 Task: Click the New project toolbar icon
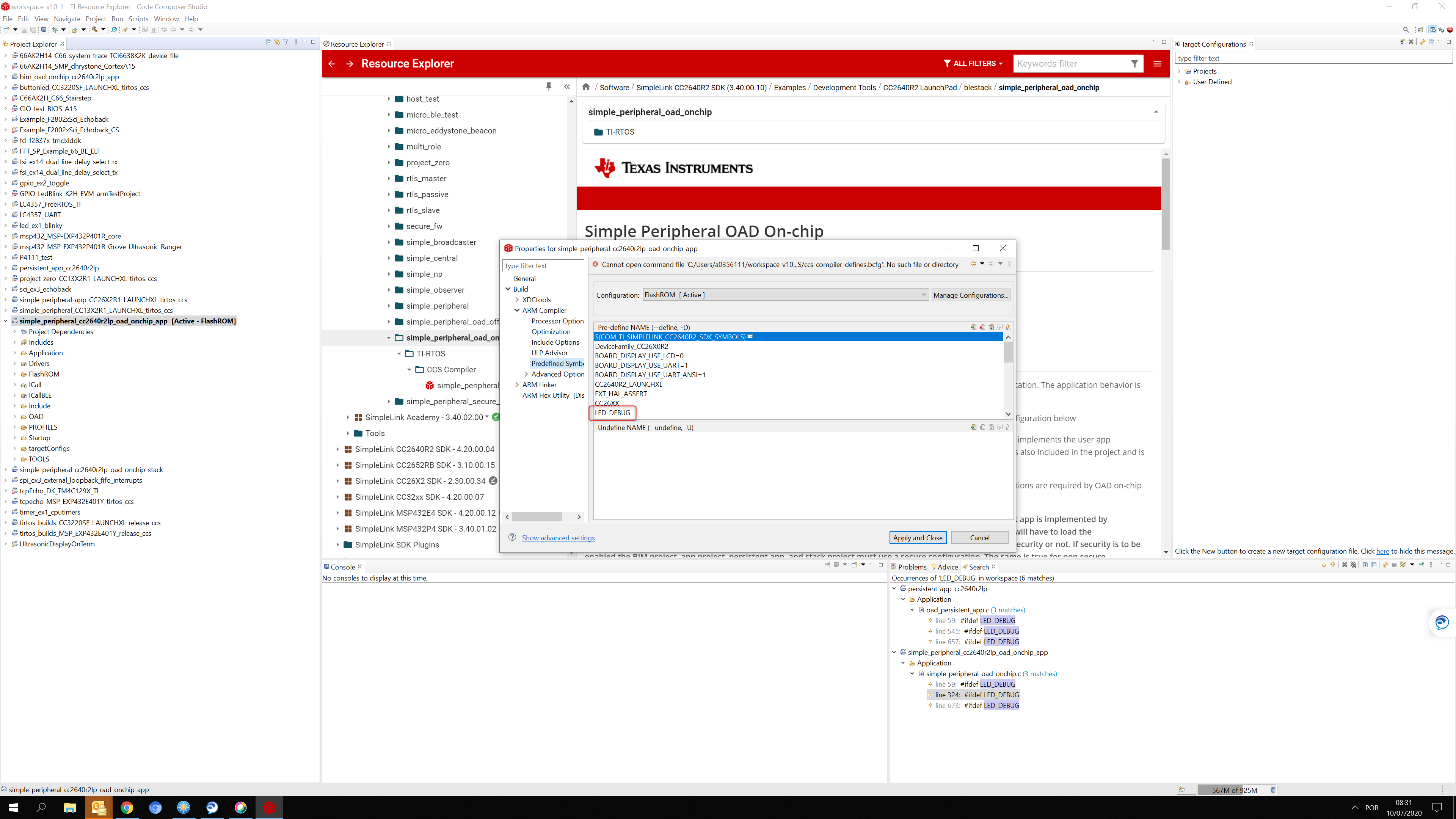(6, 30)
